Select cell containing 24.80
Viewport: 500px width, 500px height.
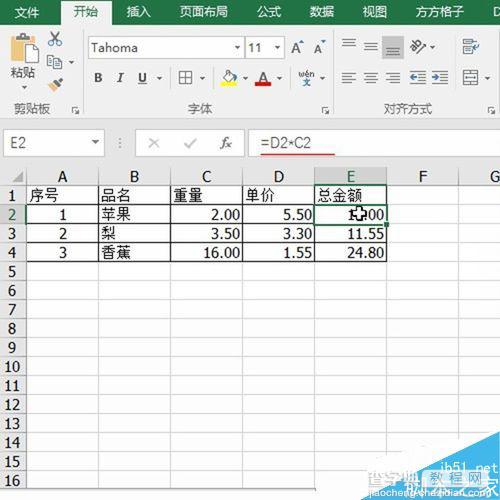tap(351, 252)
